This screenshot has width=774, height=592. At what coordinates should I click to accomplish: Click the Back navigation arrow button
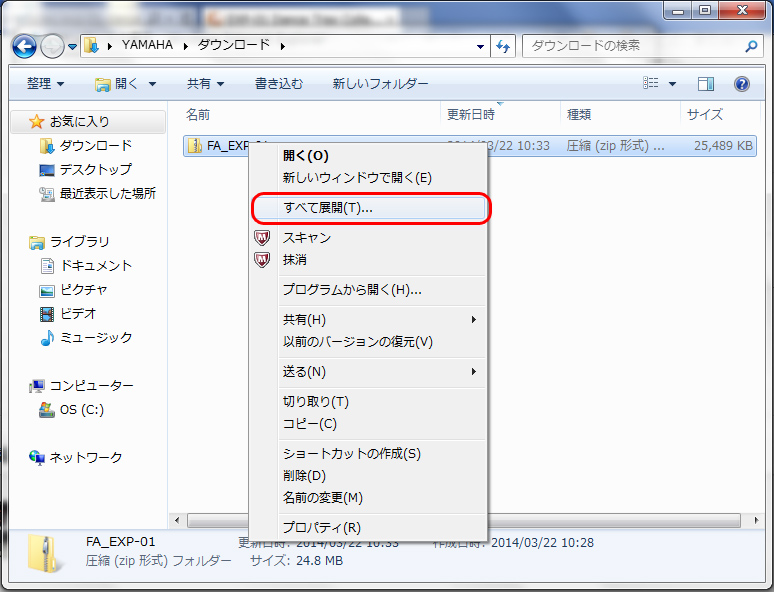click(x=24, y=46)
